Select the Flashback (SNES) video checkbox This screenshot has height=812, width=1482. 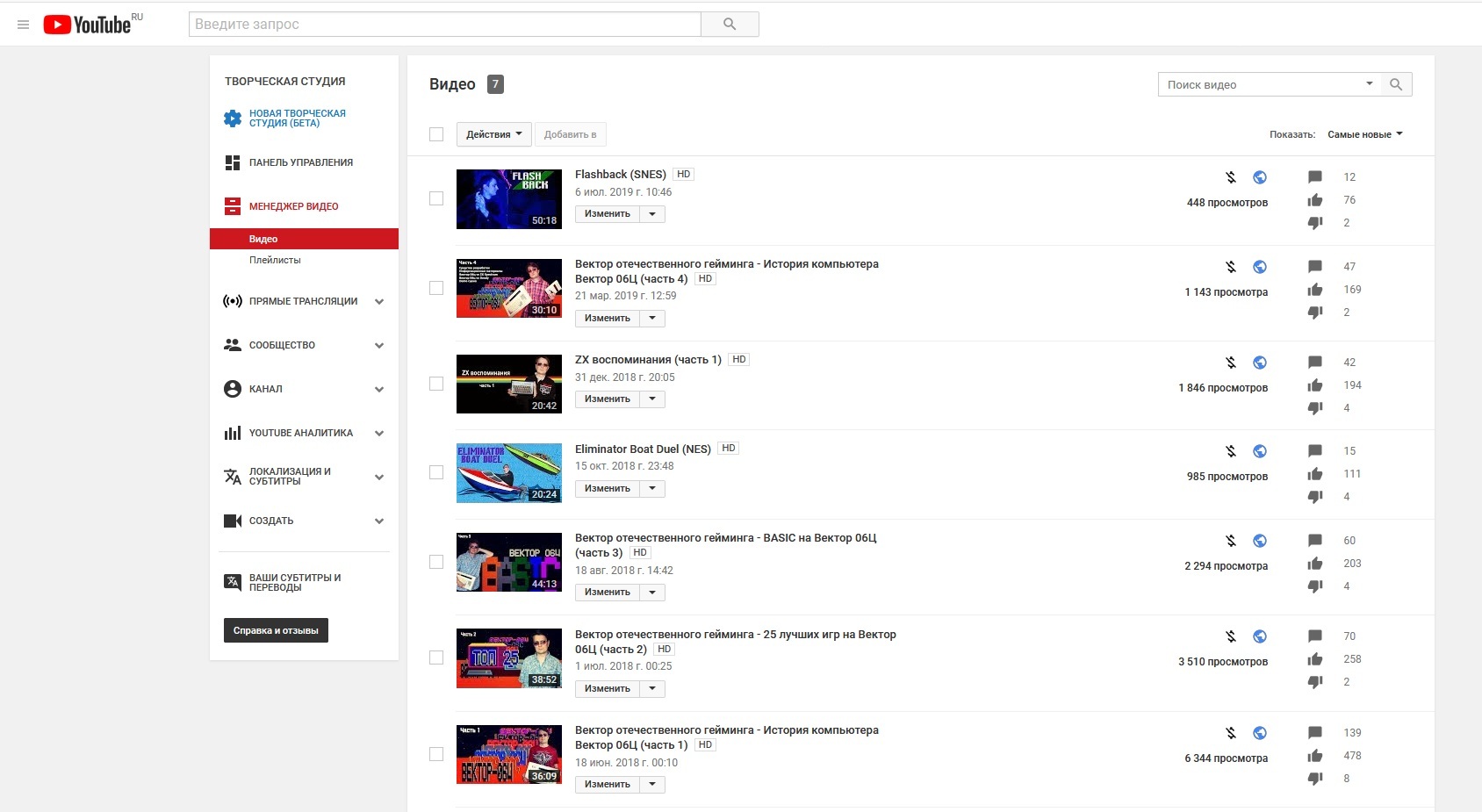pyautogui.click(x=436, y=198)
